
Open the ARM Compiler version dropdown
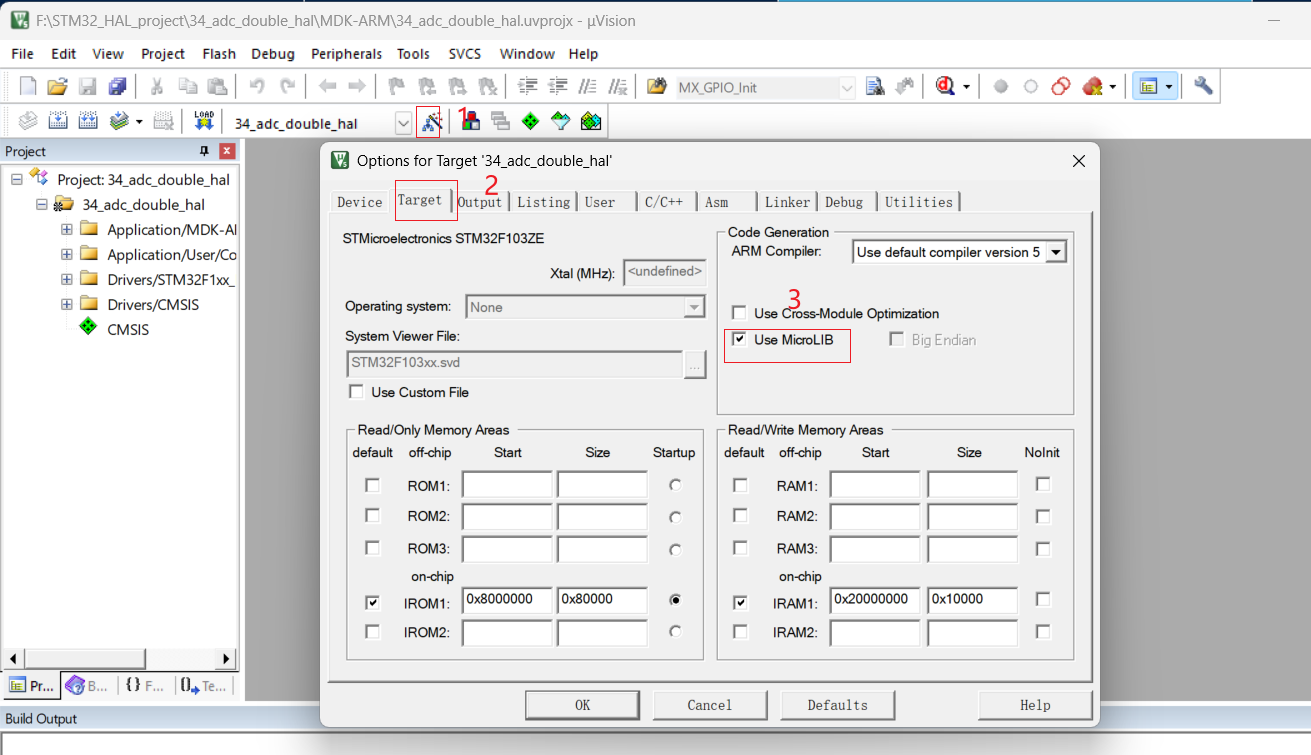click(1055, 252)
